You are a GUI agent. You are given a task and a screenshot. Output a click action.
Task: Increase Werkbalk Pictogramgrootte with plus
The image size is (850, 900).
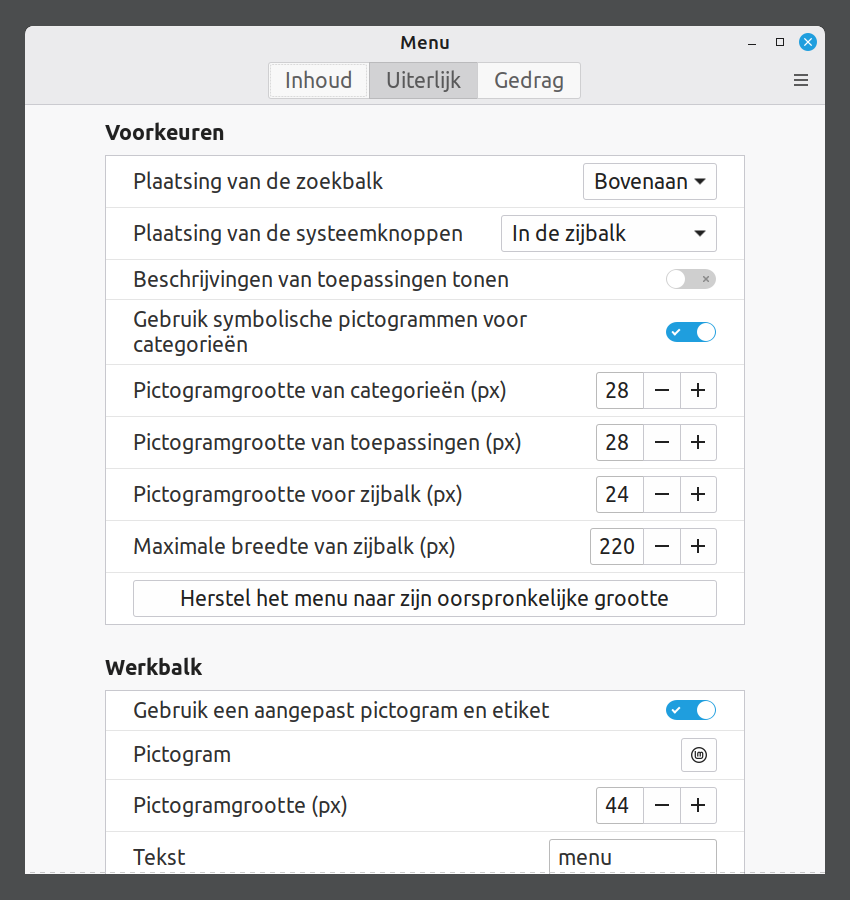[698, 805]
